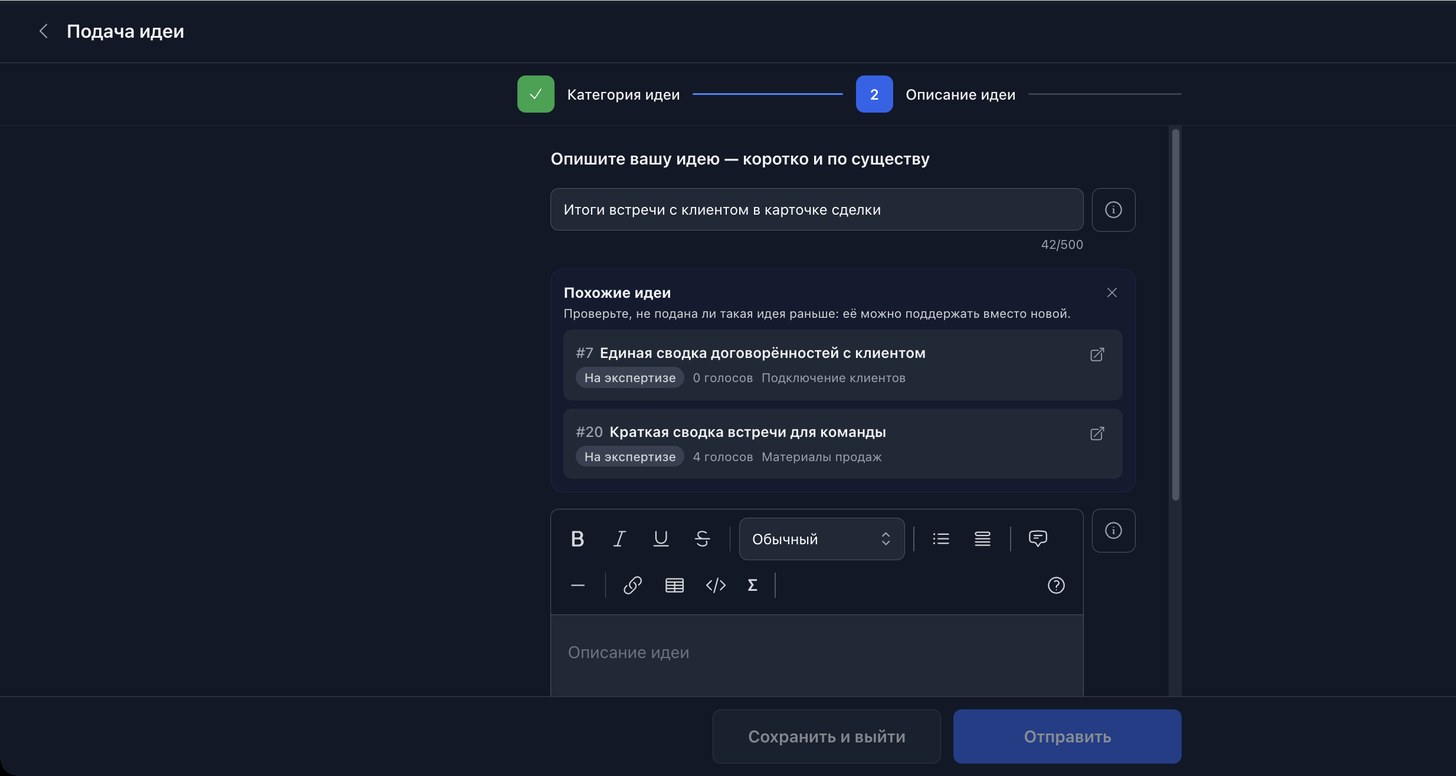Click the Материалы продаж category label
Screen dimensions: 1456x776
point(822,457)
